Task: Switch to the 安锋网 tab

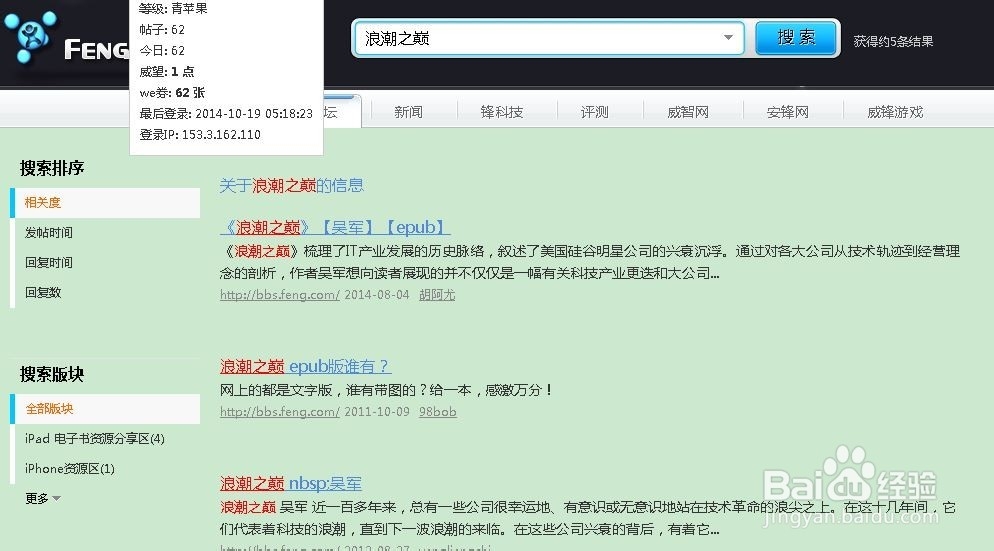Action: [787, 112]
